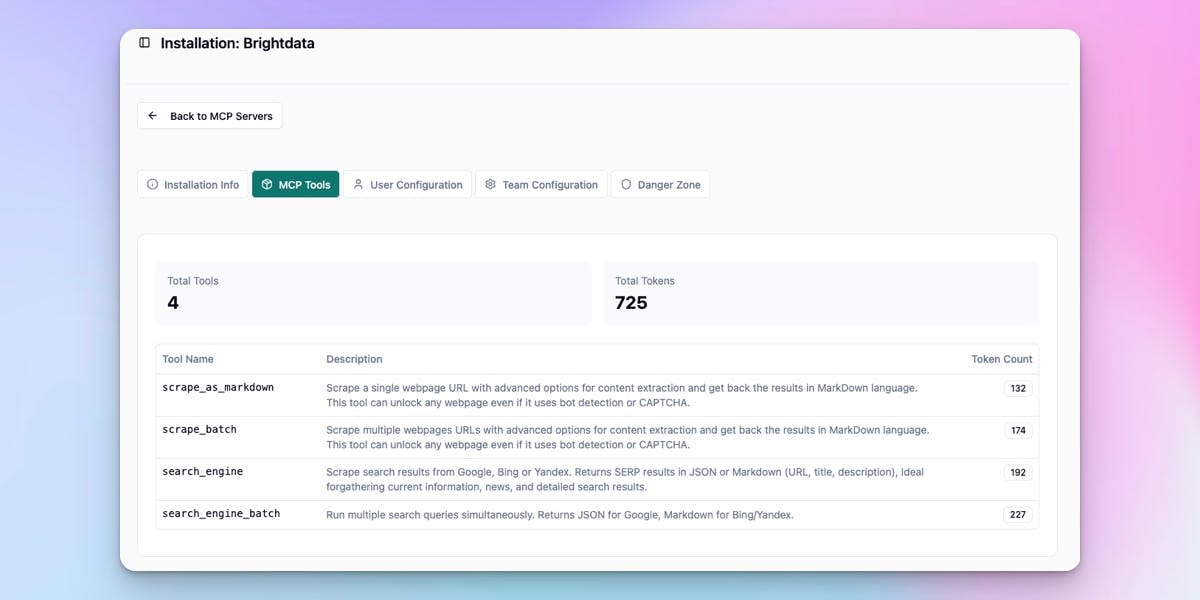Click the 192 token count badge

point(1018,472)
